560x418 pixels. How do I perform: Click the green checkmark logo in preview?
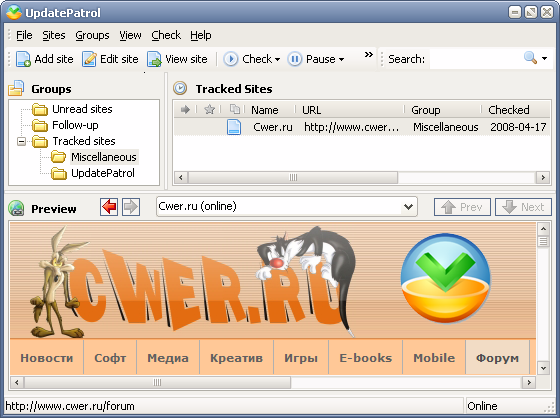coord(445,278)
